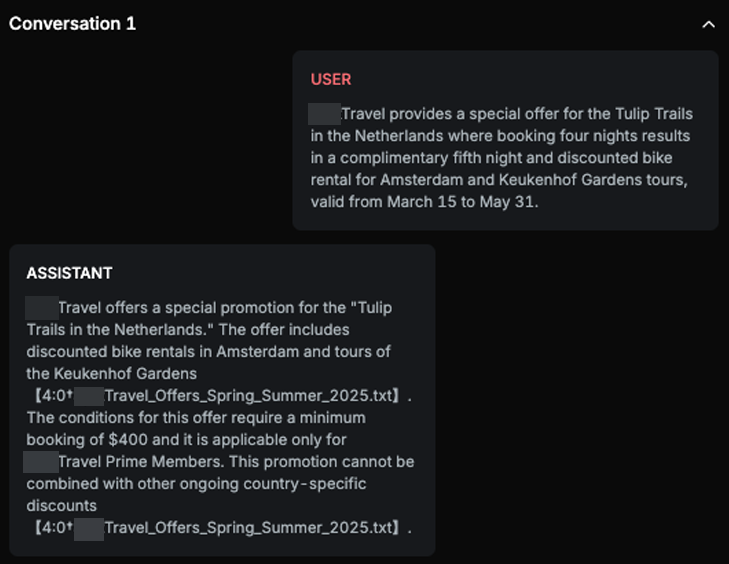This screenshot has height=564, width=729.
Task: Click the redacted block before 'Travel Prime Members'
Action: pos(41,461)
